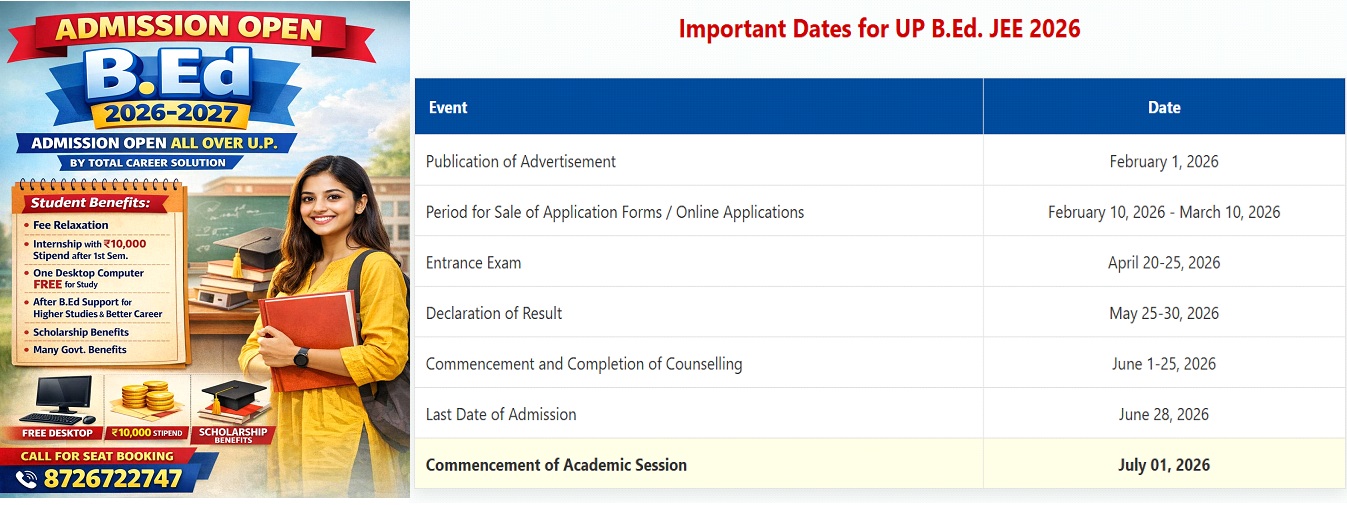Screen dimensions: 1347x505
Task: Click the Publication of Advertisement row
Action: [x=520, y=161]
